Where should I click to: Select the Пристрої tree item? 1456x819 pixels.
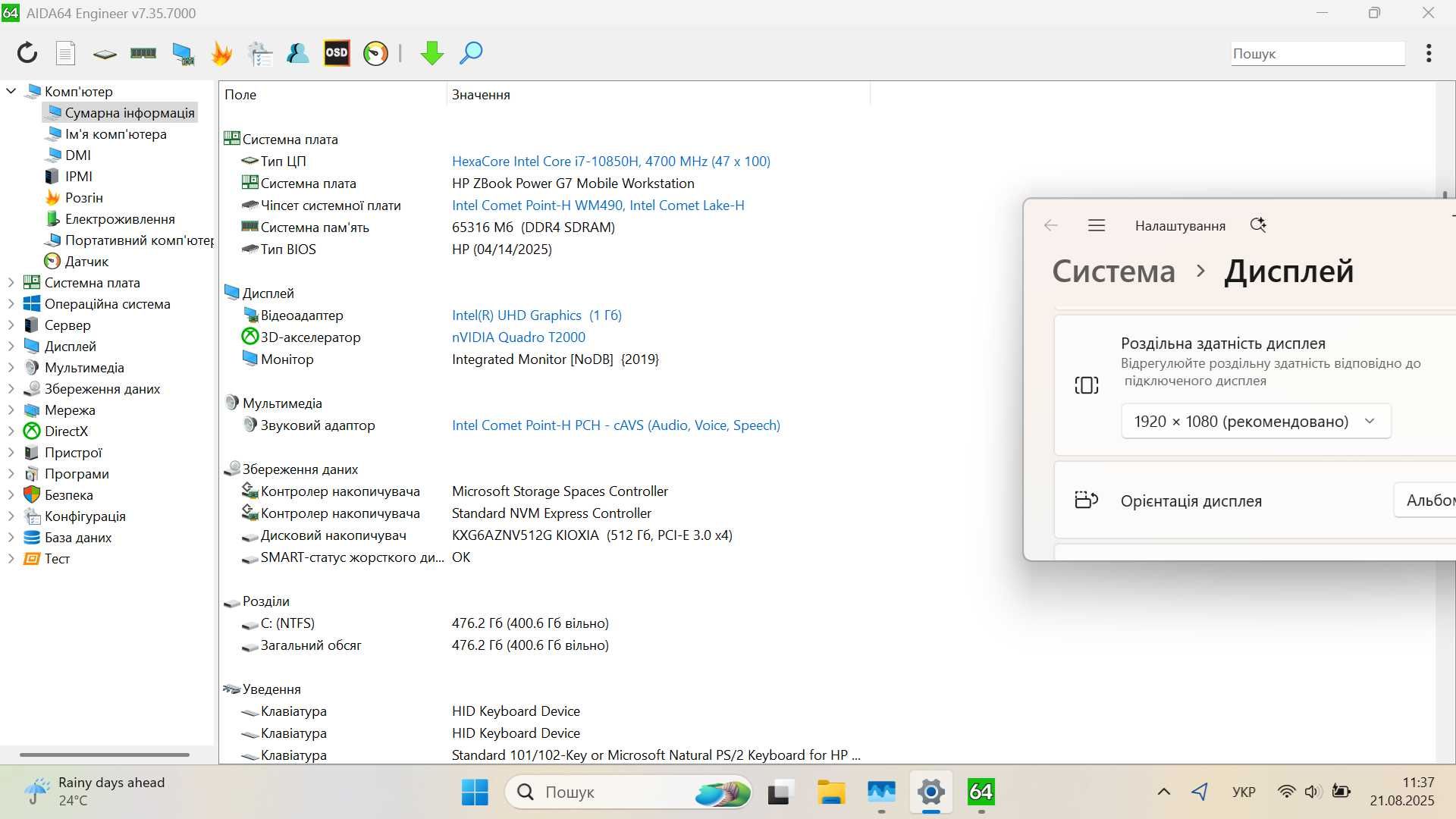(73, 452)
